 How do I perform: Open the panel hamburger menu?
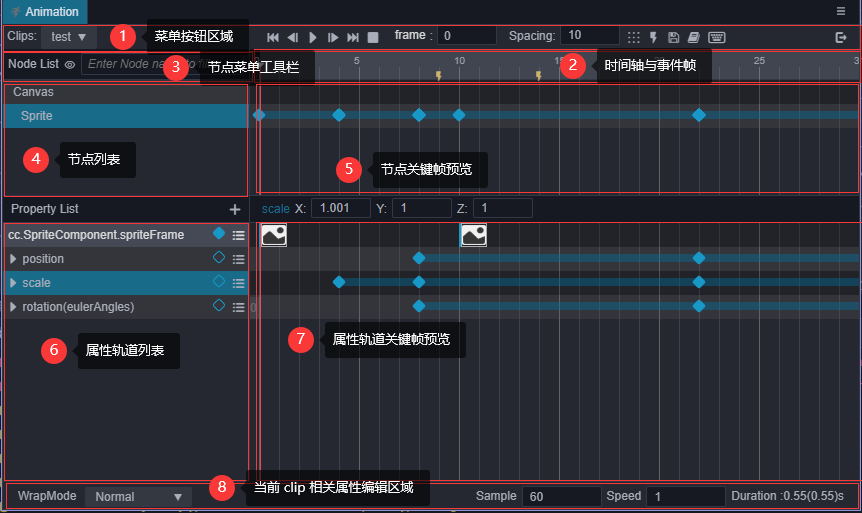pyautogui.click(x=841, y=11)
